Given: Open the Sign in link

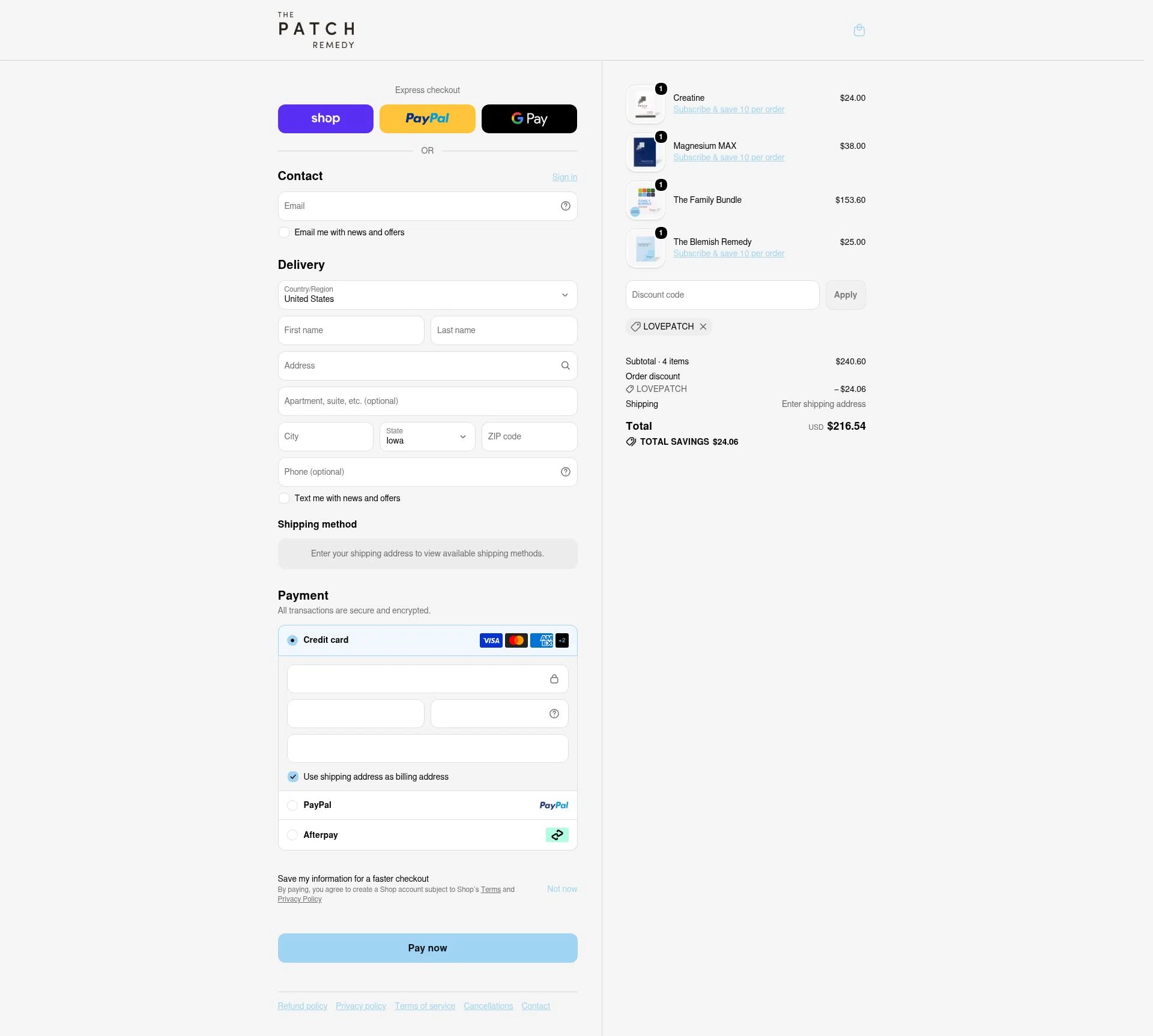Looking at the screenshot, I should [564, 177].
